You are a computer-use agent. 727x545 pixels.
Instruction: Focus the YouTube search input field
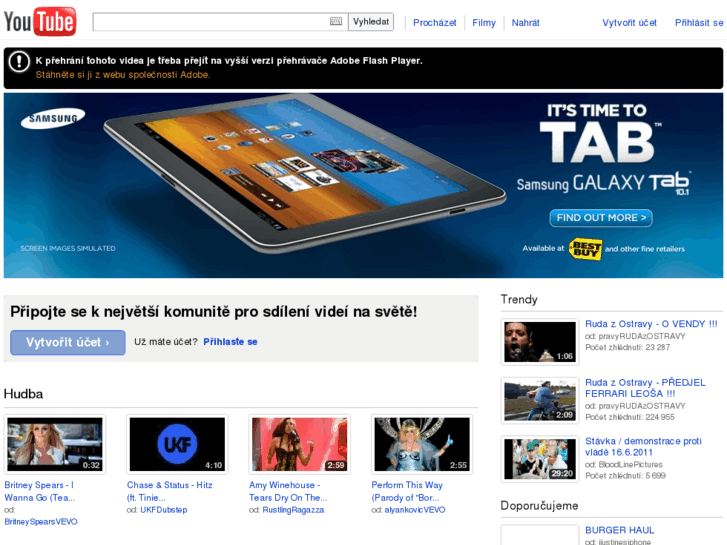pos(220,22)
